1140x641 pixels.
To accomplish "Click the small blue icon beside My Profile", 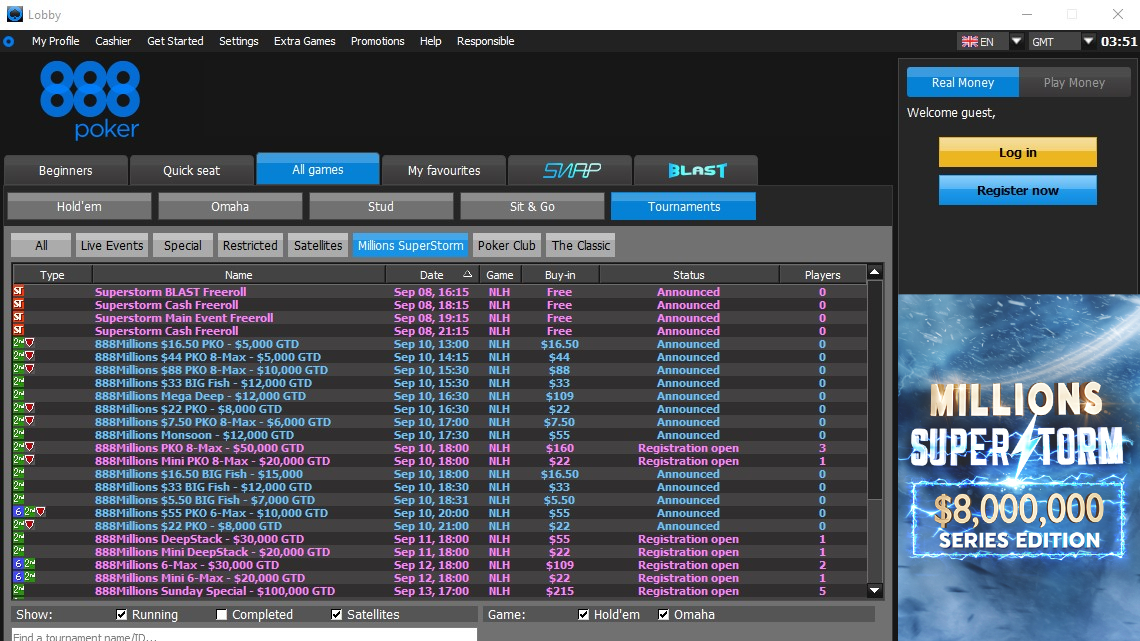I will [x=9, y=42].
